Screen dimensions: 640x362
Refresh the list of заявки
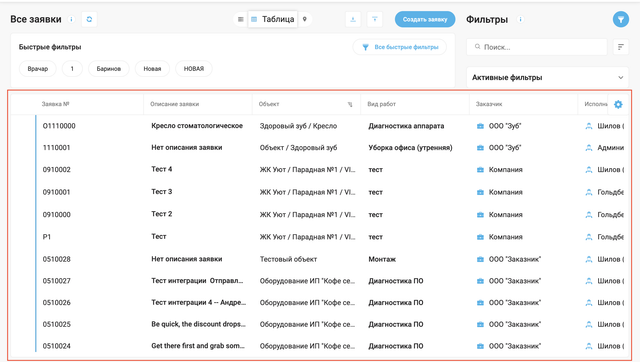pyautogui.click(x=89, y=19)
